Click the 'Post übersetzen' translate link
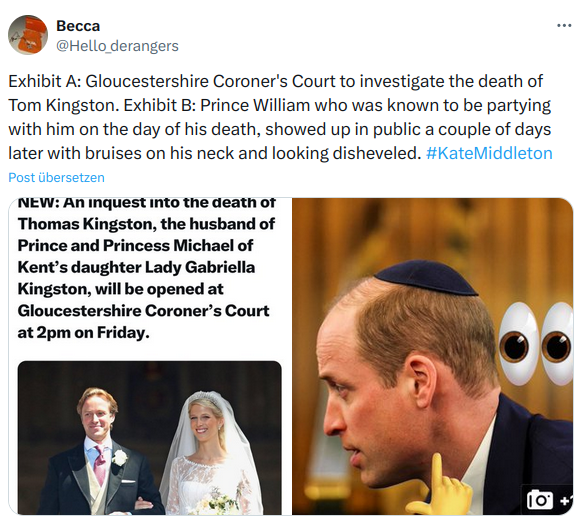Viewport: 588px width, 529px height. click(56, 177)
